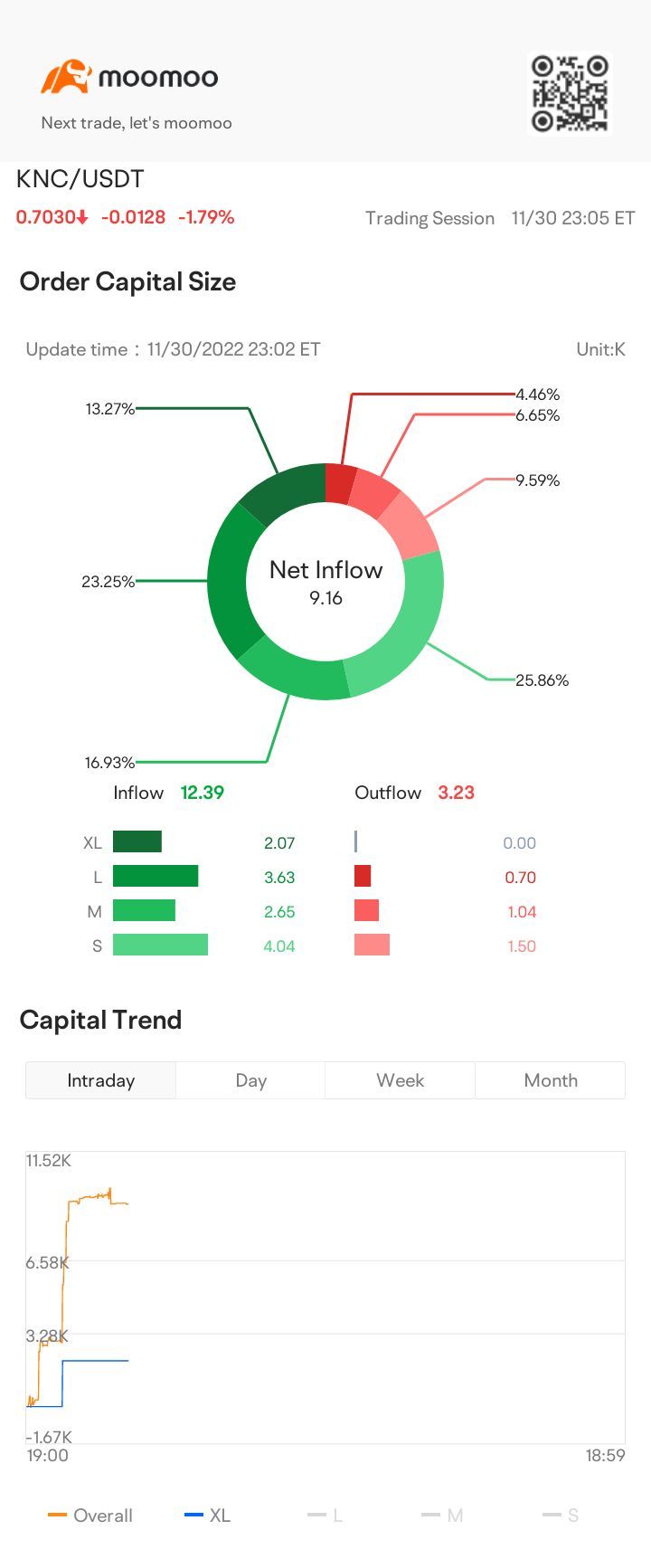
Task: Select the Month trend tab
Action: [550, 1080]
